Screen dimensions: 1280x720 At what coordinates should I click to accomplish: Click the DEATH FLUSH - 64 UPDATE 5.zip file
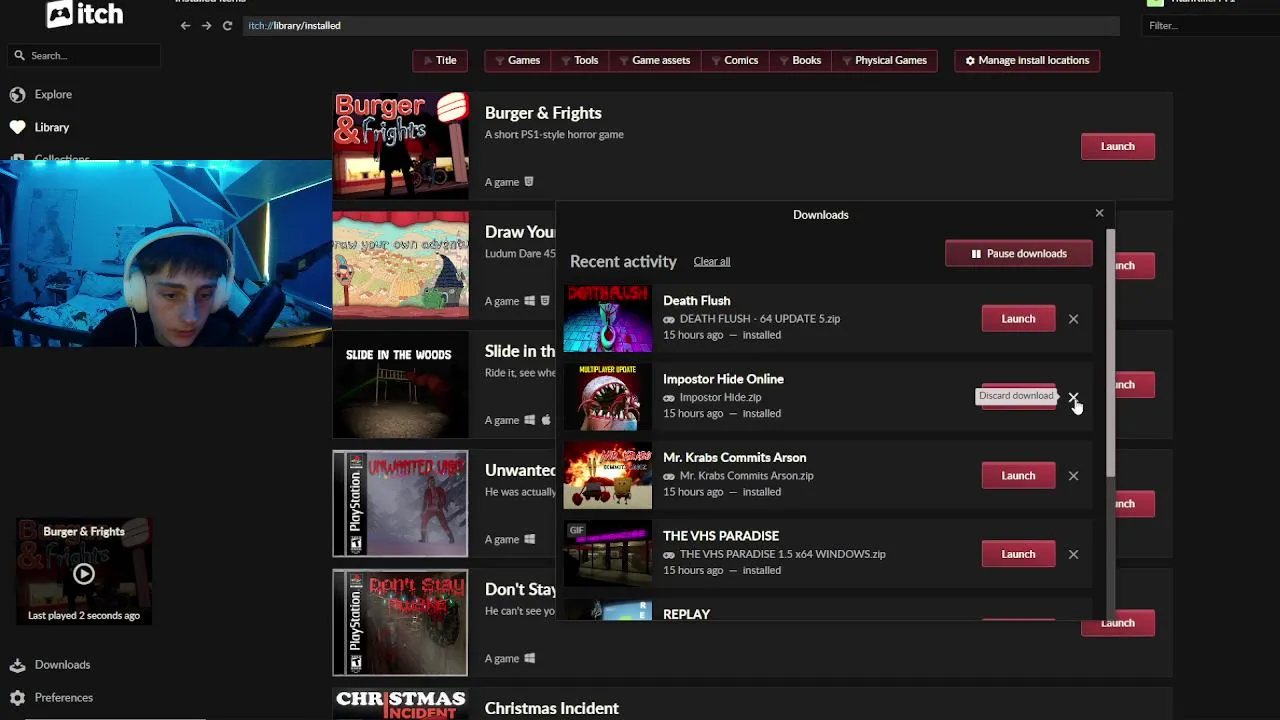point(760,318)
